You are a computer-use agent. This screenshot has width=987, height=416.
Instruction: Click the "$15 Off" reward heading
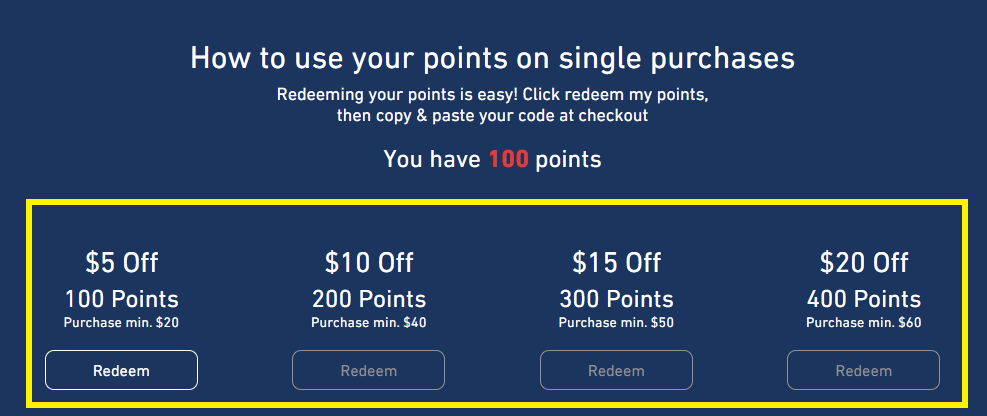pos(616,263)
